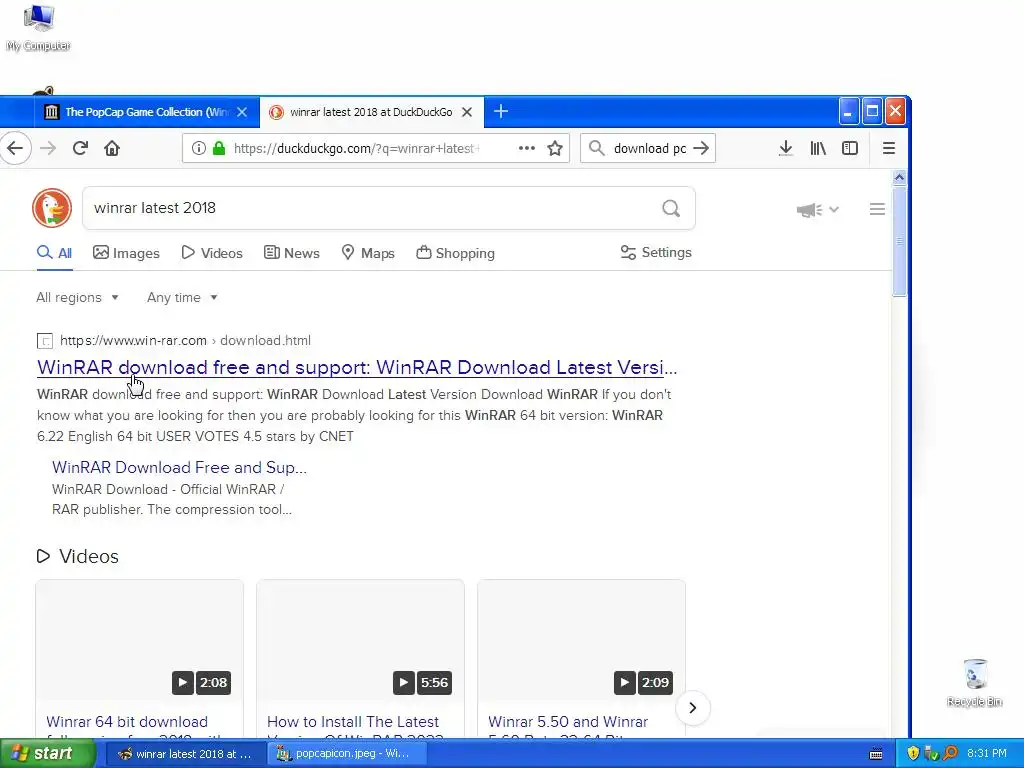This screenshot has width=1024, height=768.
Task: Click the scrollbar up arrow
Action: [x=899, y=178]
